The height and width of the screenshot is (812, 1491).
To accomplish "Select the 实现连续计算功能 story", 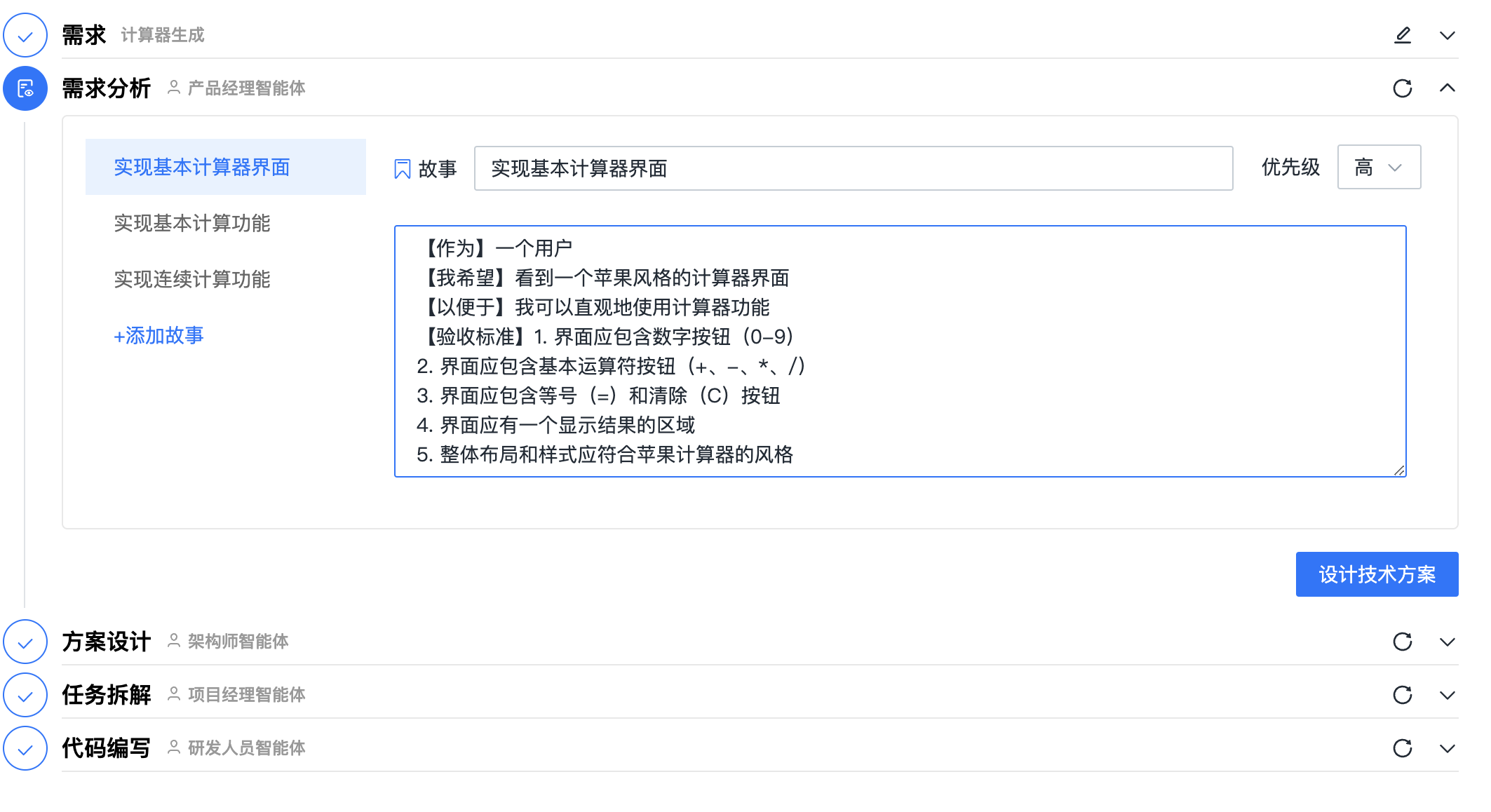I will [192, 280].
